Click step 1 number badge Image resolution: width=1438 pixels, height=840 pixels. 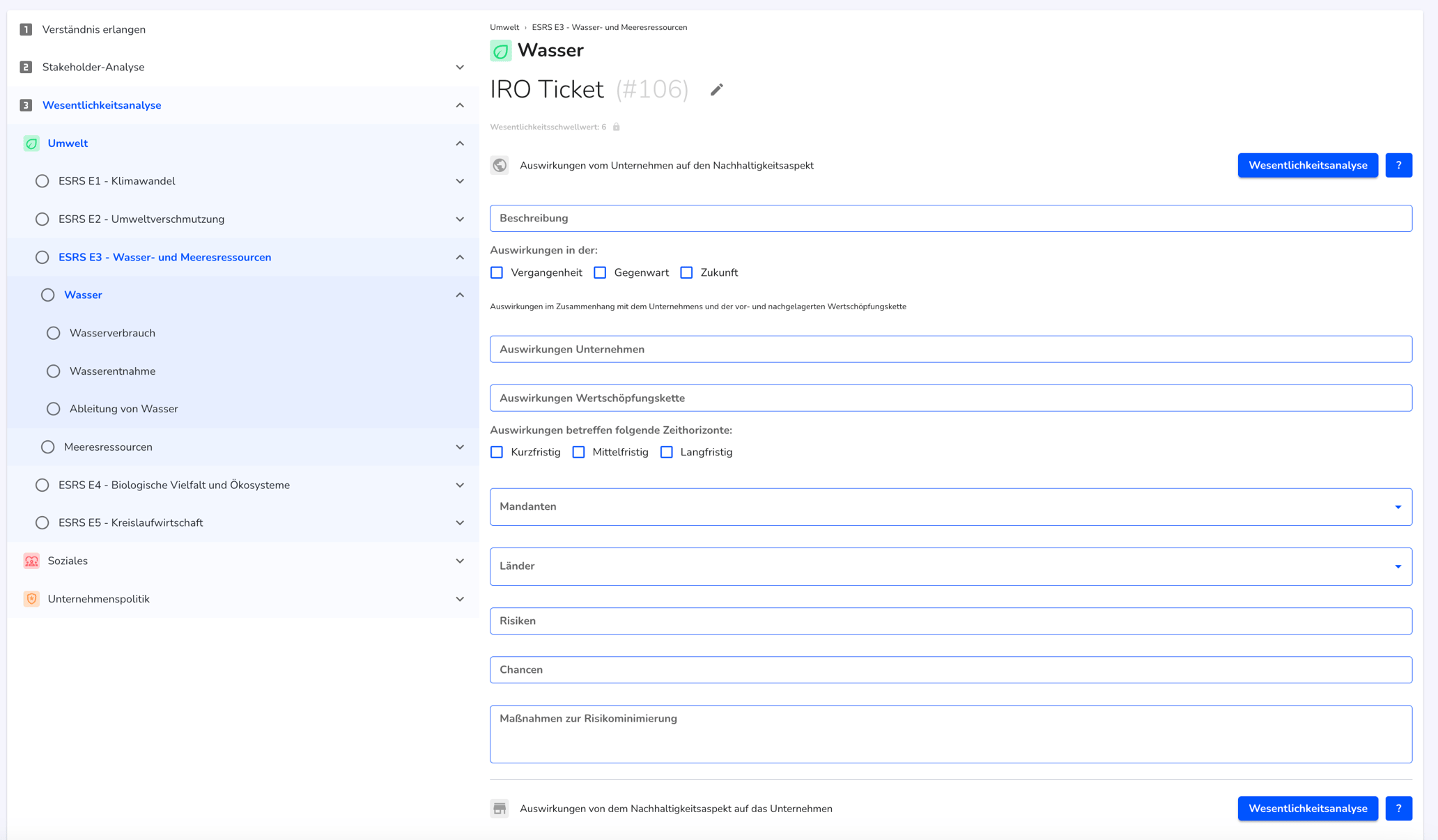(x=26, y=29)
